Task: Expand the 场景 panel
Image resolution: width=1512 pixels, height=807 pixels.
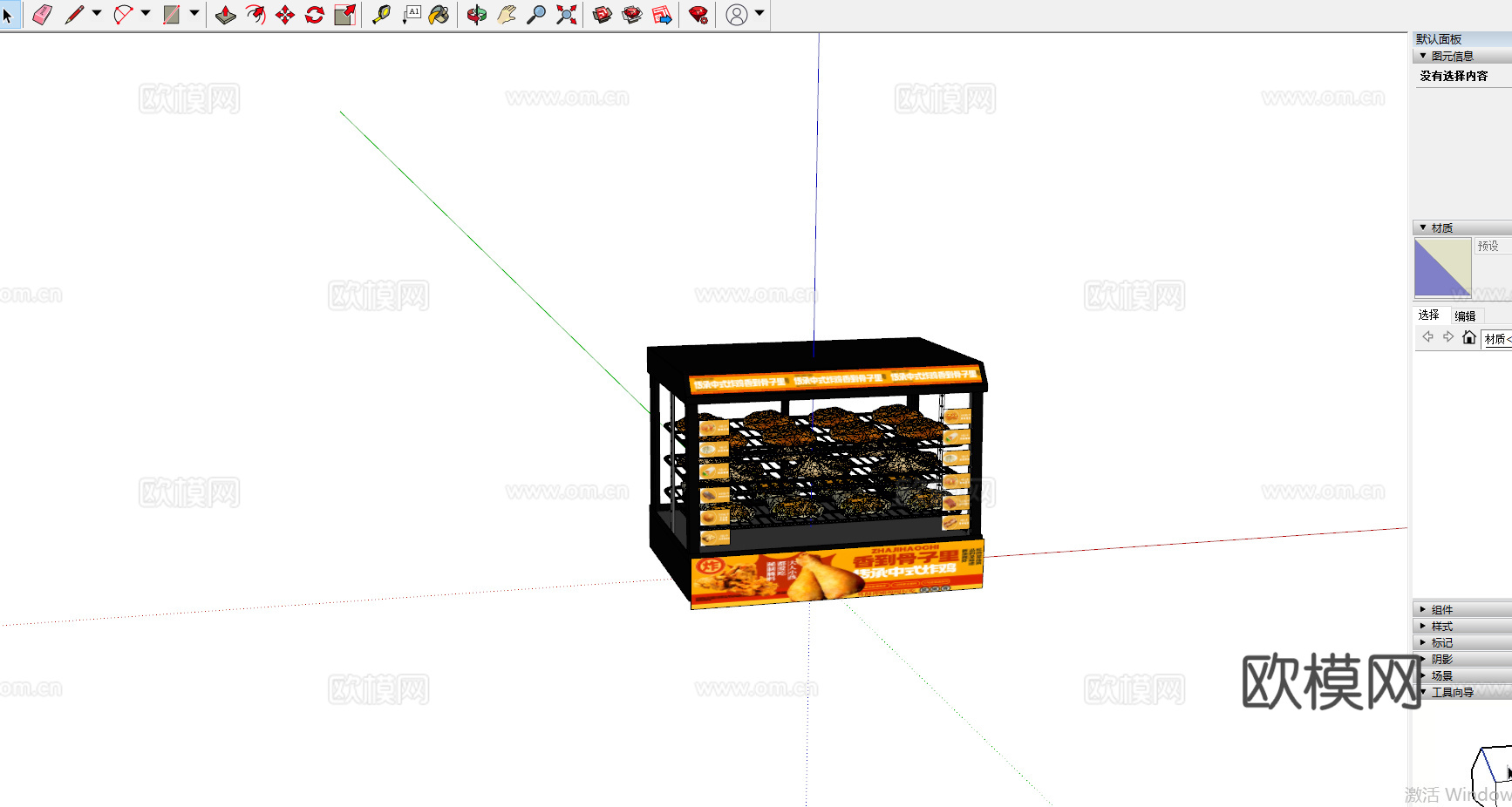Action: [x=1461, y=676]
